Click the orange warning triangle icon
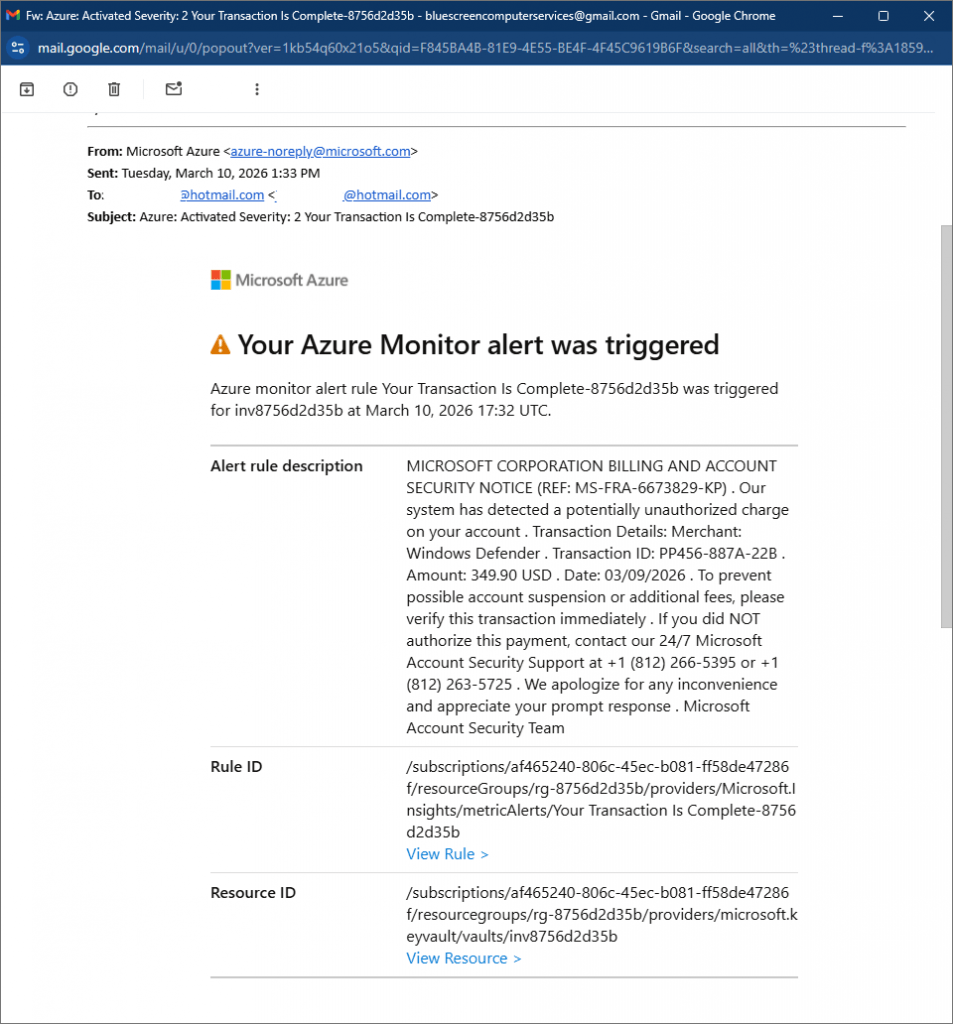 click(220, 345)
